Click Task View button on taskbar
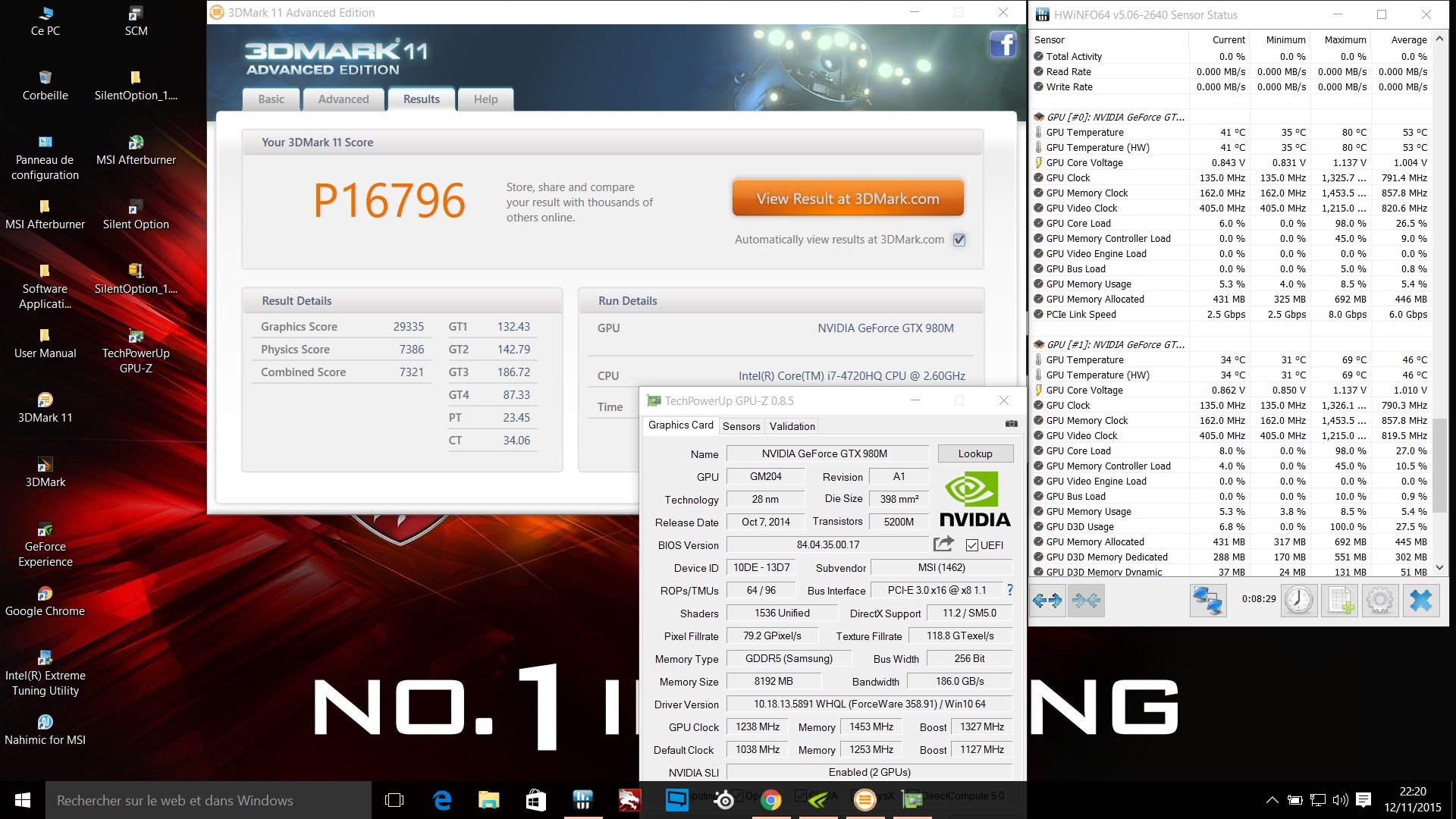Viewport: 1456px width, 819px height. [394, 800]
